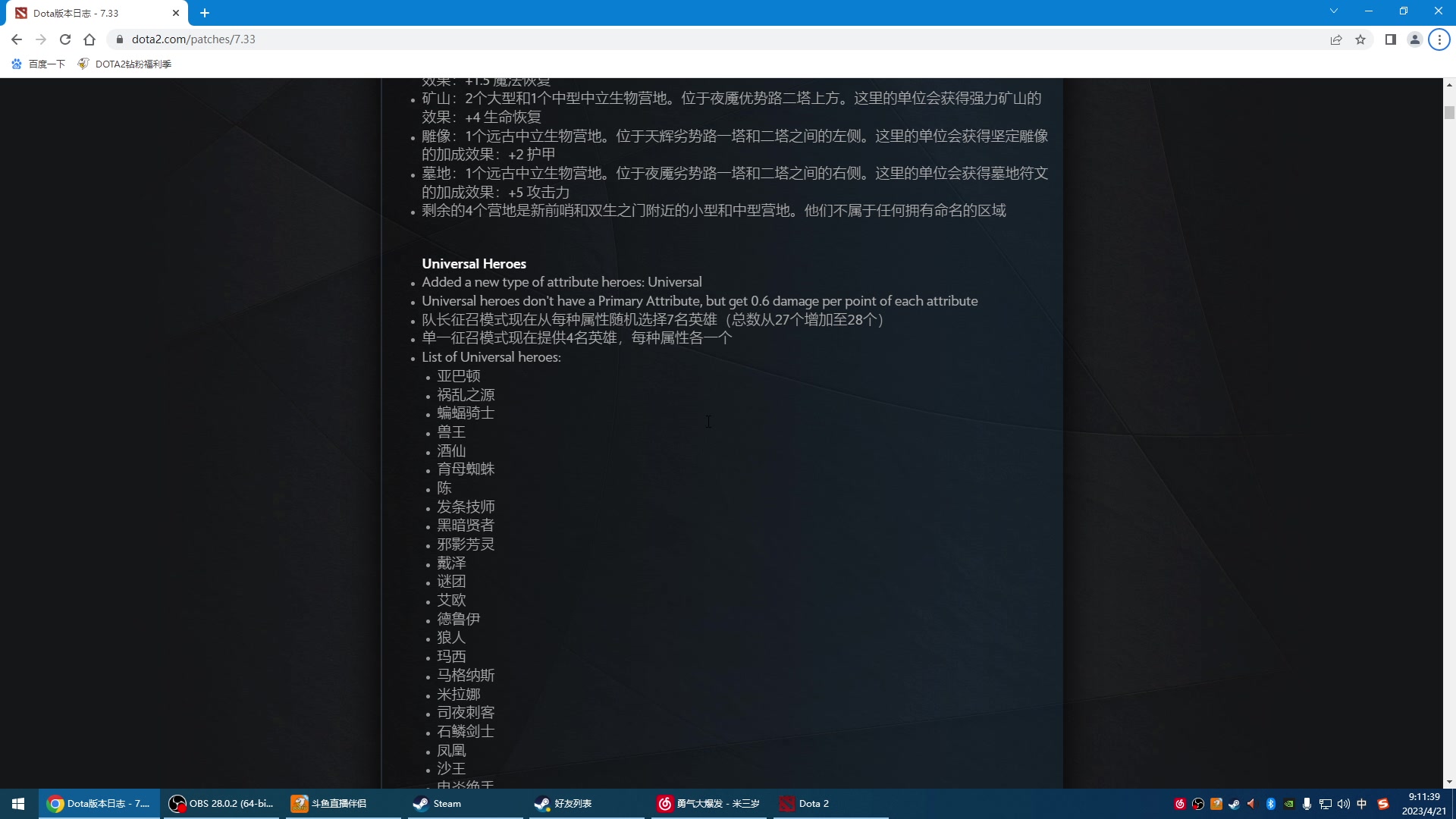Click hero name 沙王
Image resolution: width=1456 pixels, height=819 pixels.
coord(451,769)
